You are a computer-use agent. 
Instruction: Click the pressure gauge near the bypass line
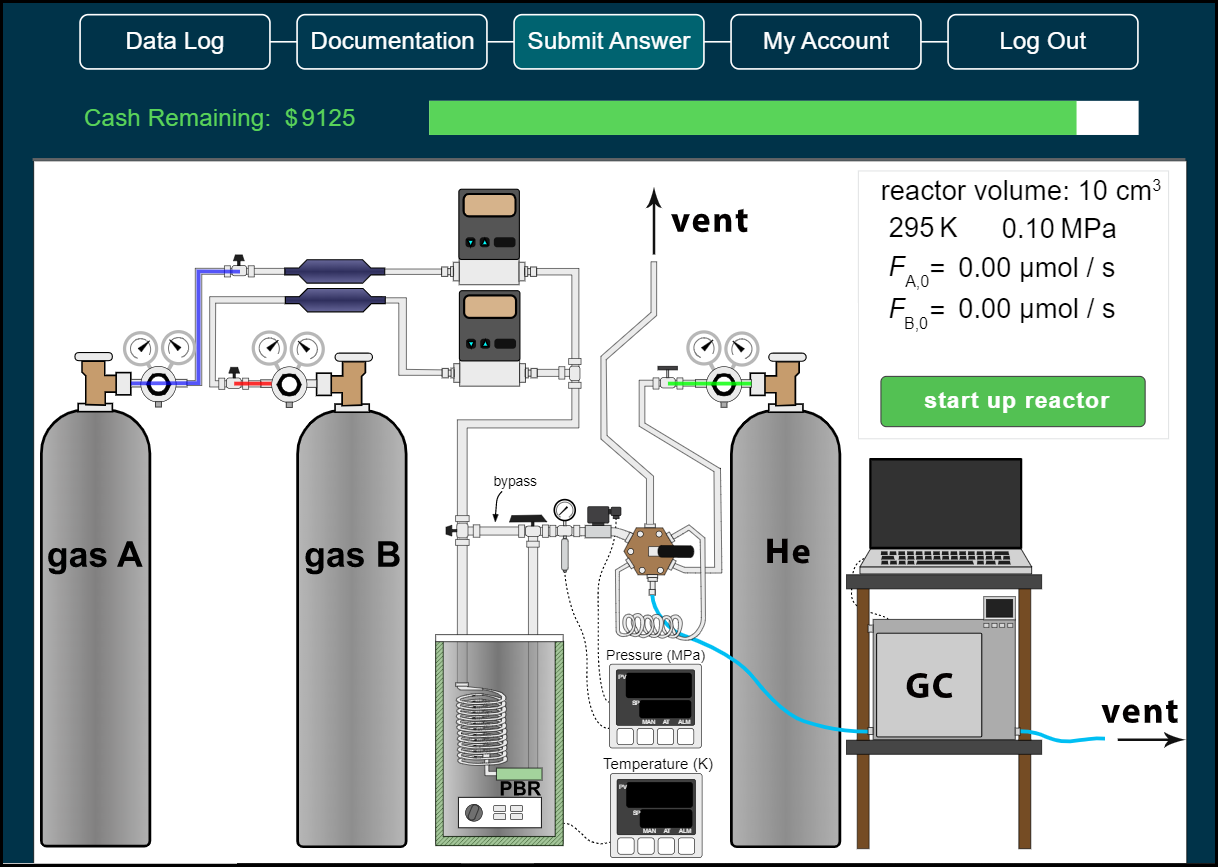click(x=563, y=510)
